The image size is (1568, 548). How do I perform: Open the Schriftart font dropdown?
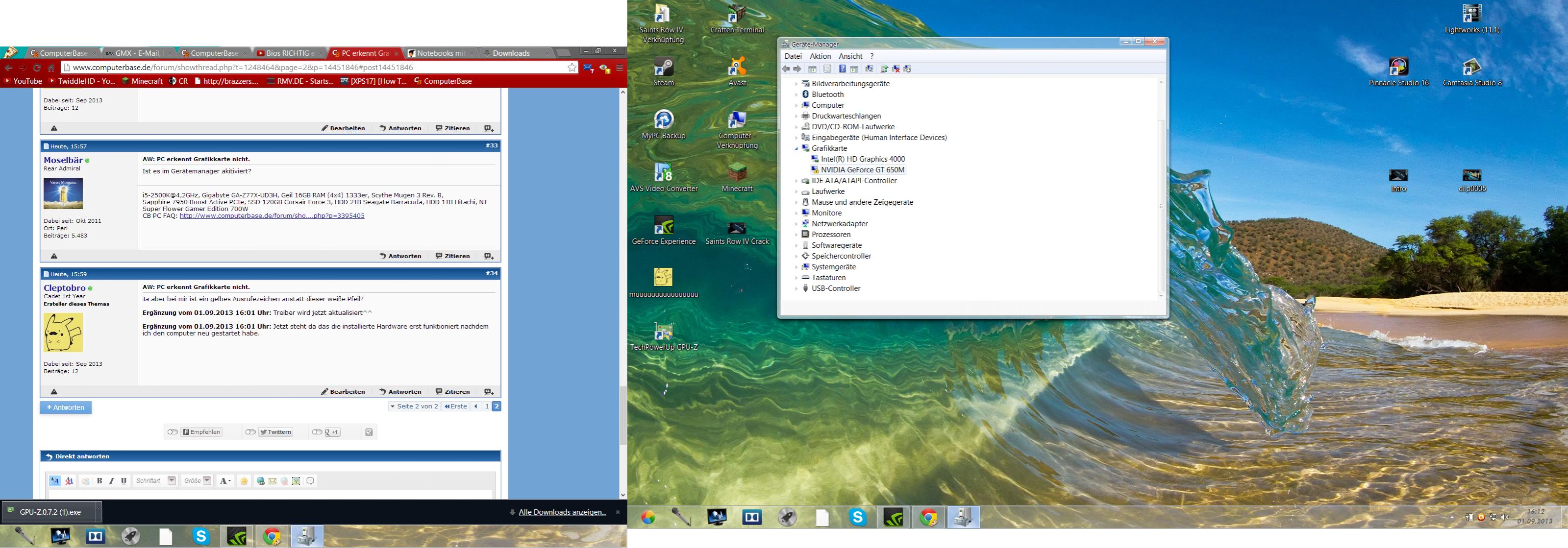pos(172,480)
